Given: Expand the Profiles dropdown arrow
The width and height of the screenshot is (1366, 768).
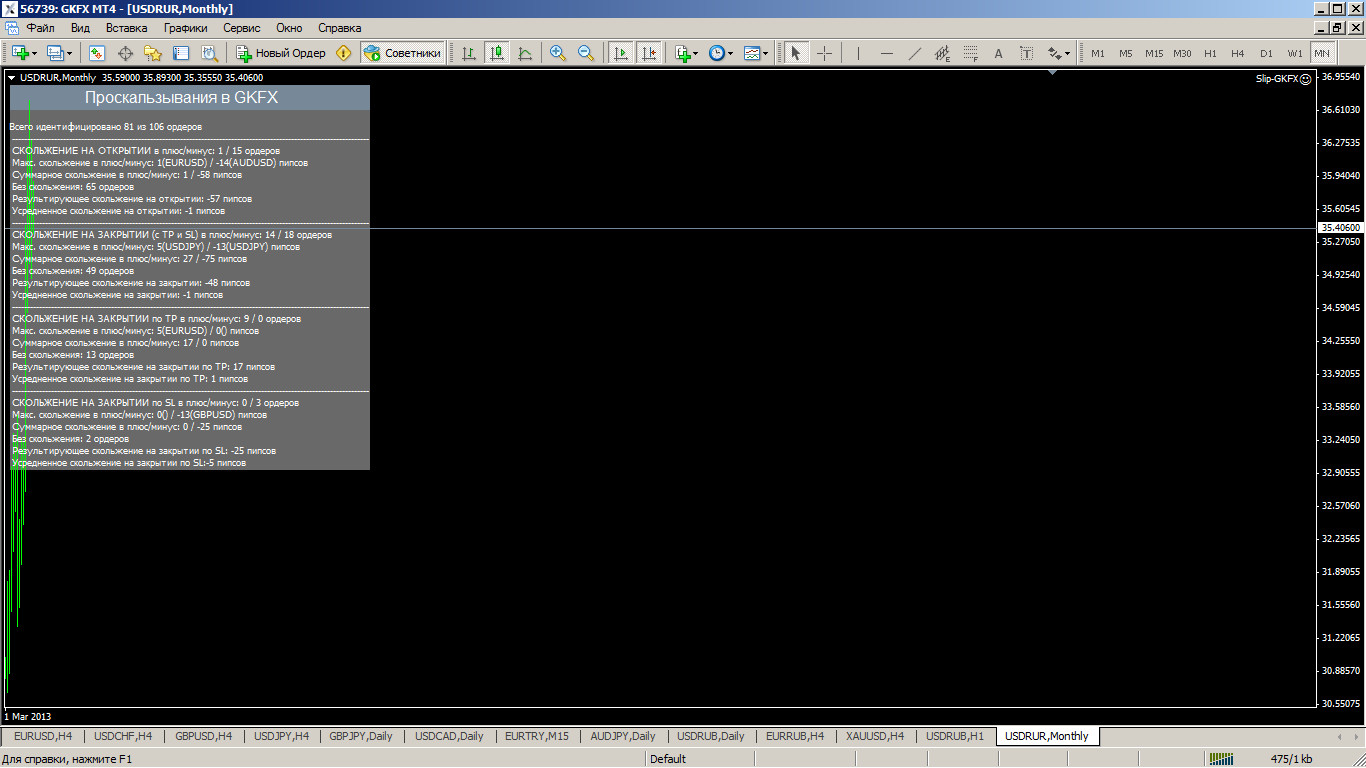Looking at the screenshot, I should point(69,53).
